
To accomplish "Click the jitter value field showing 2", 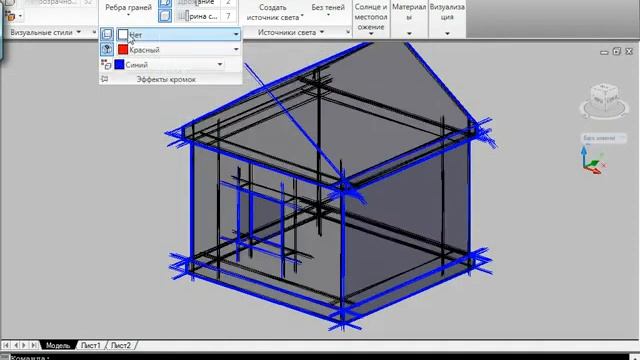I will [x=228, y=3].
